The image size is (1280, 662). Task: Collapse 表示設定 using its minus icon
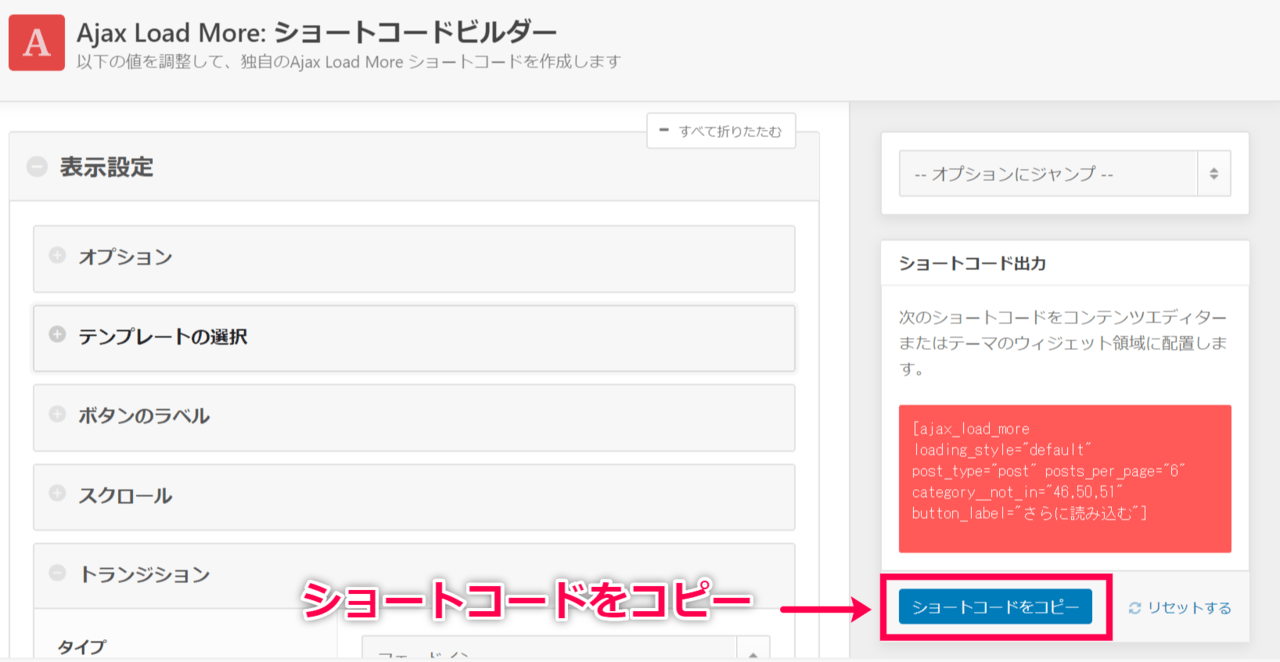coord(37,168)
